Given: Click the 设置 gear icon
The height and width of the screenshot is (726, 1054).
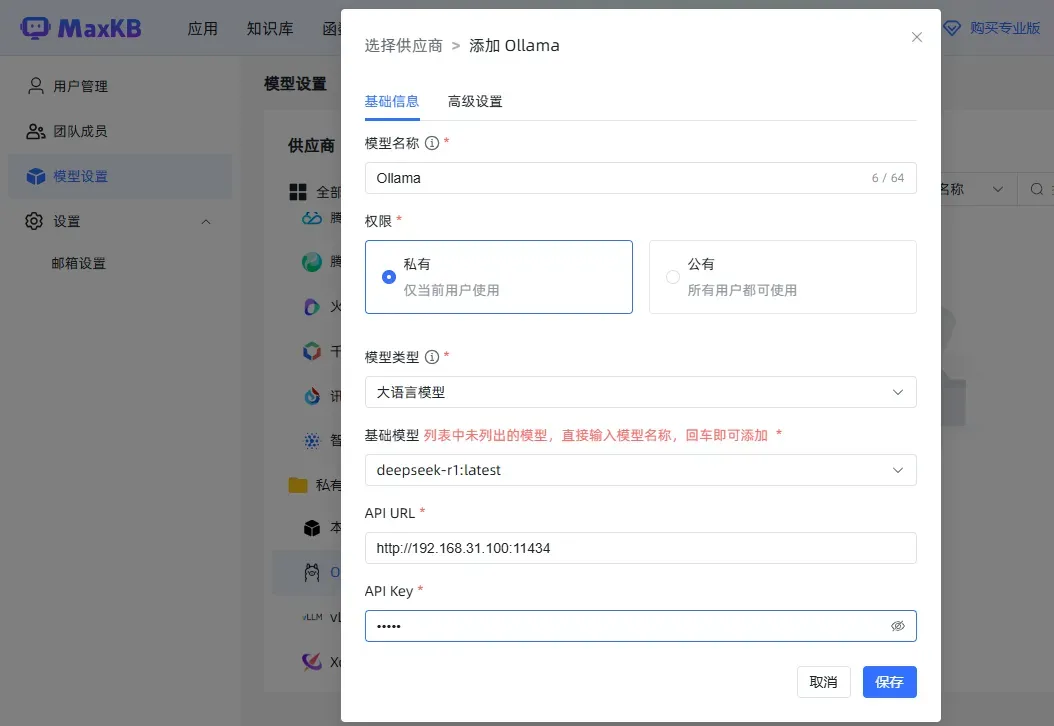Looking at the screenshot, I should click(x=35, y=221).
